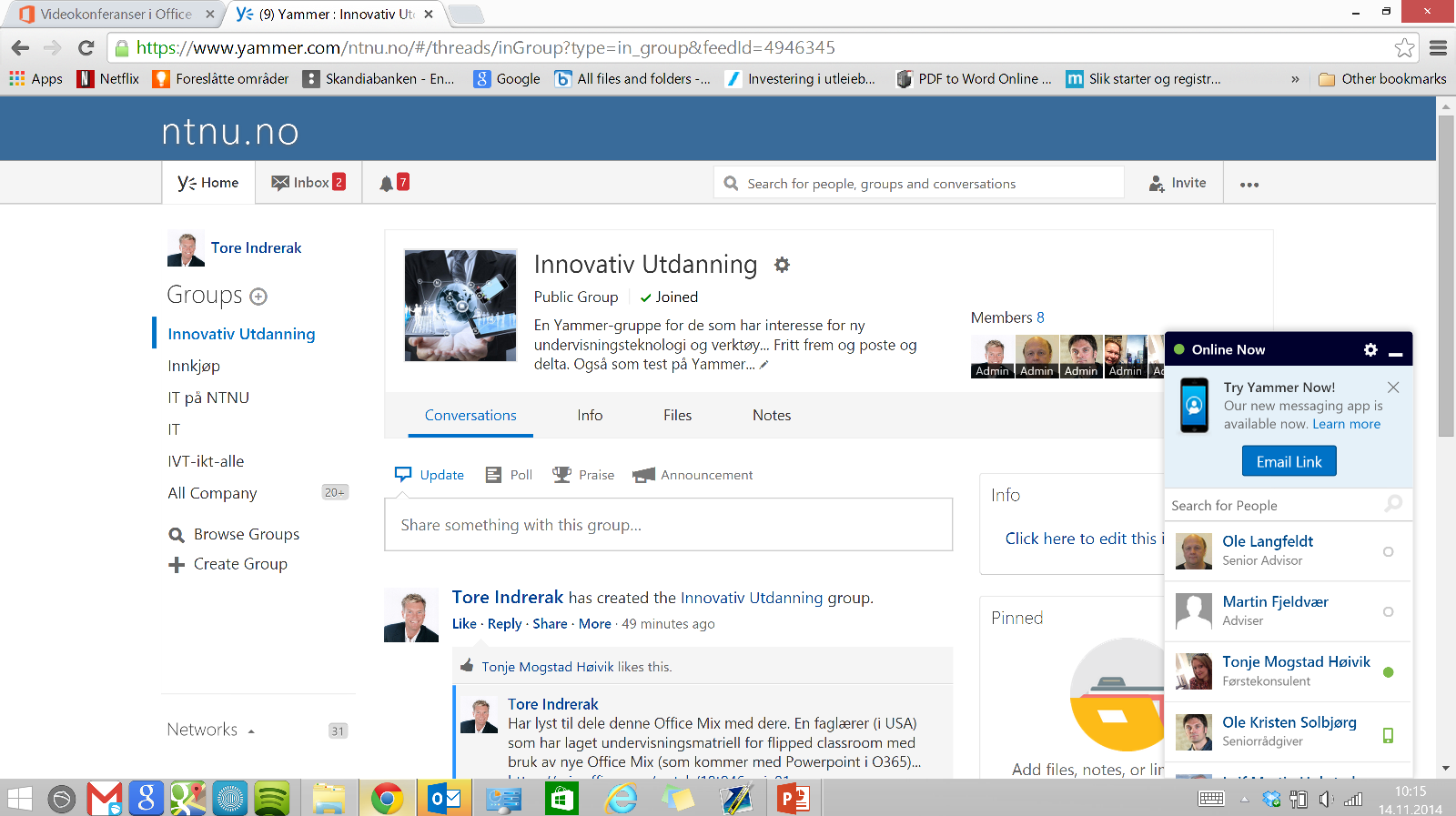Screen dimensions: 1456x816
Task: Click the three dots more menu
Action: [x=1249, y=185]
